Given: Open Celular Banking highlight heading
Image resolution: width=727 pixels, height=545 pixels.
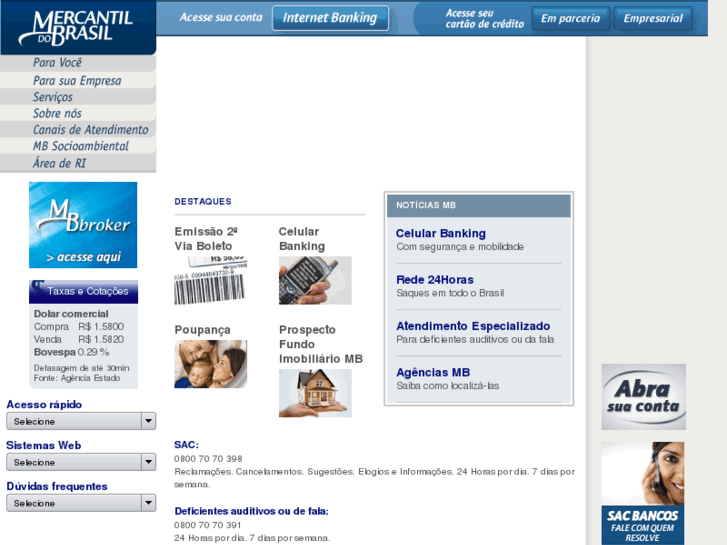Looking at the screenshot, I should (301, 238).
